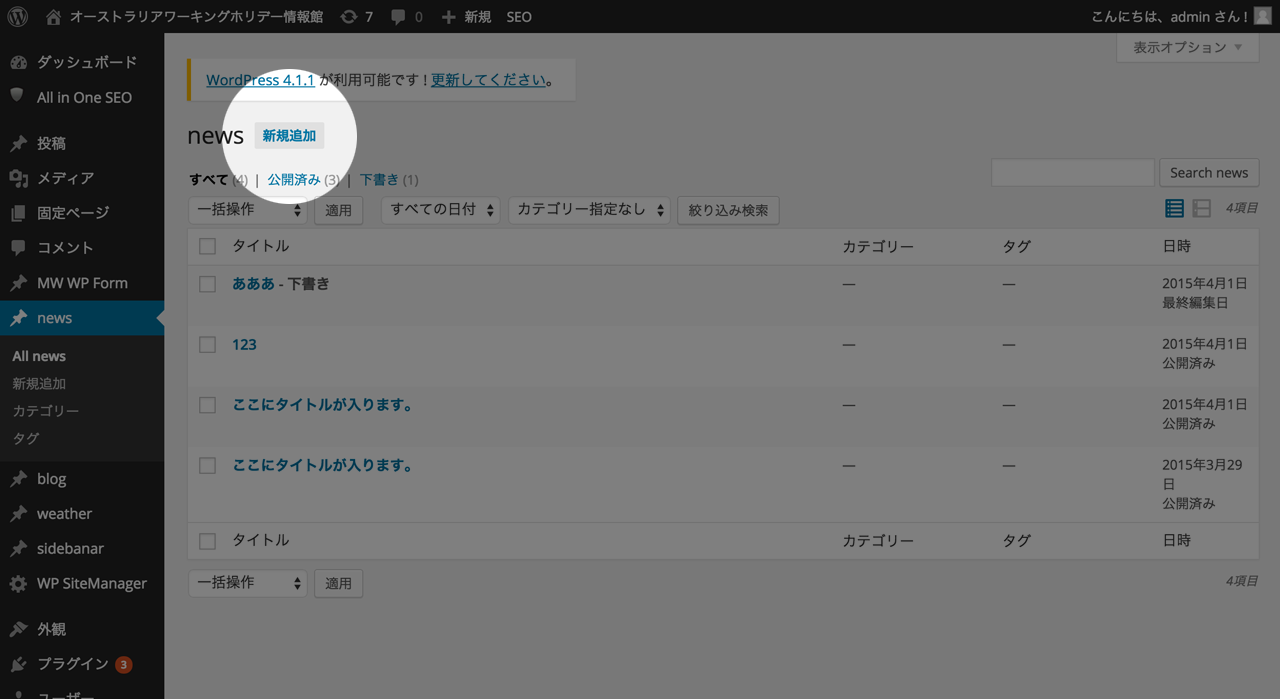Open SEO menu in the admin bar
The height and width of the screenshot is (699, 1280).
click(519, 17)
